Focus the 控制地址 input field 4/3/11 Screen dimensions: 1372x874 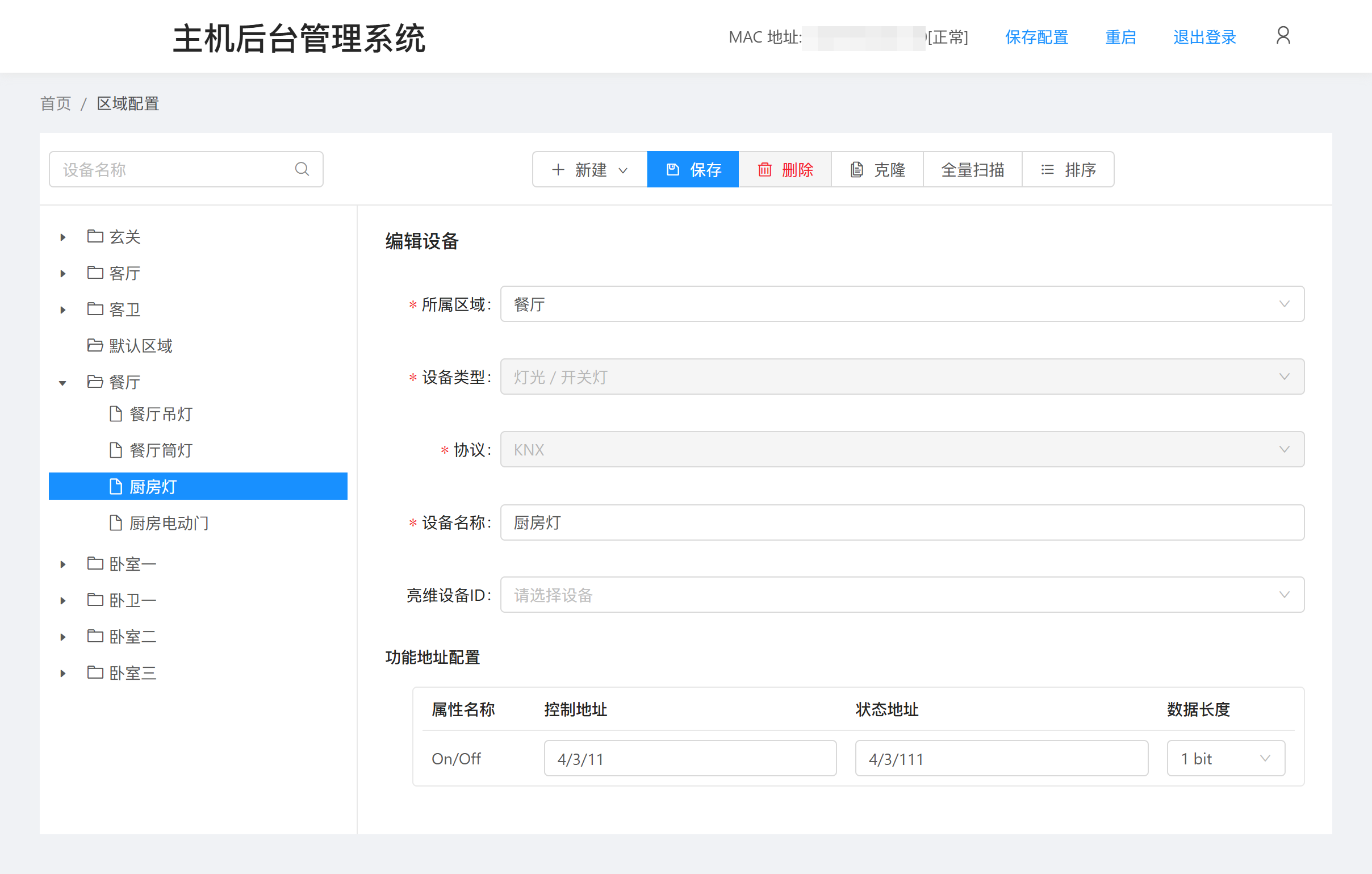(x=690, y=758)
